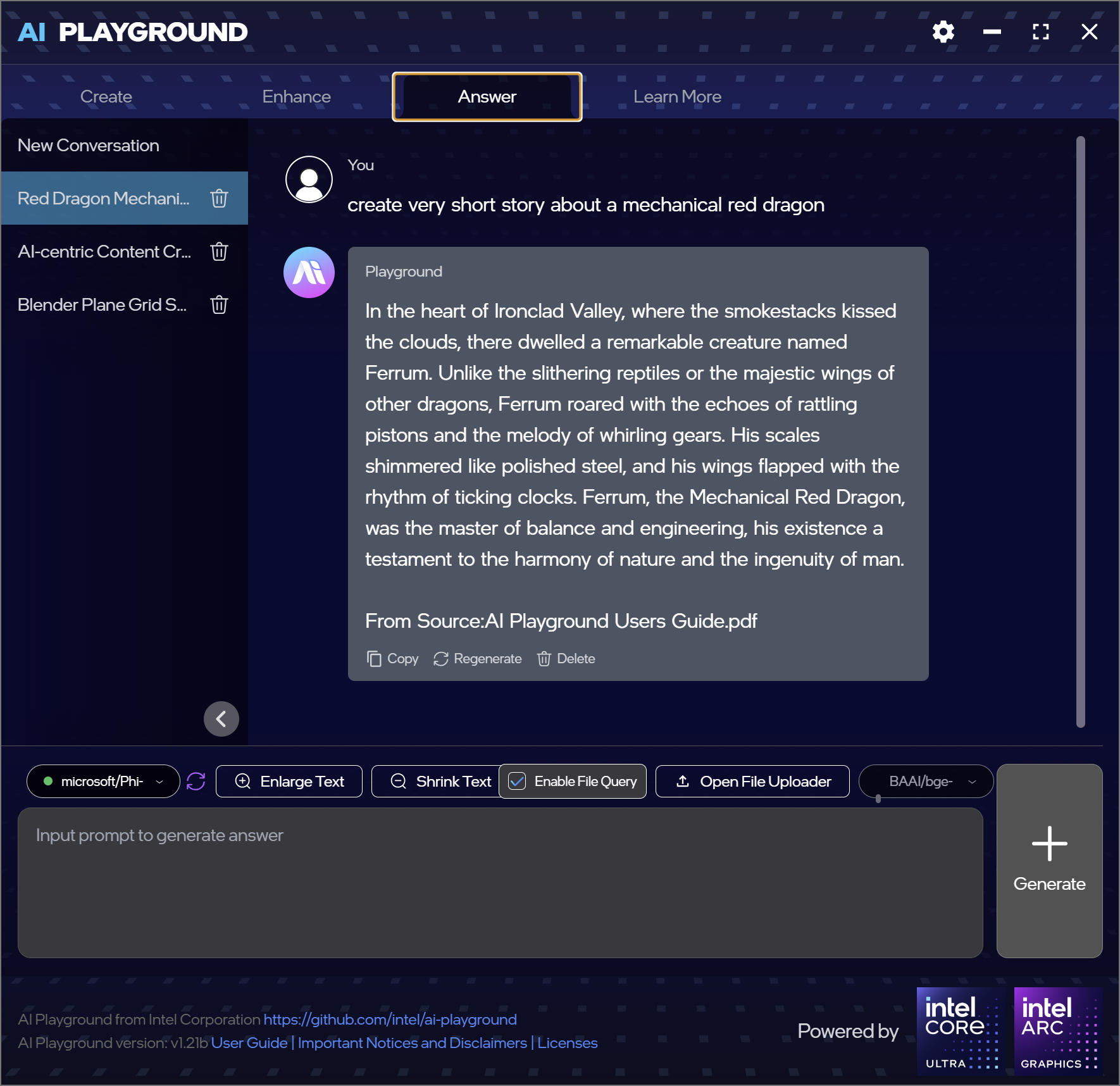Click the Enlarge Text magnifier icon
Screen dimensions: 1120x1086
pyautogui.click(x=243, y=781)
